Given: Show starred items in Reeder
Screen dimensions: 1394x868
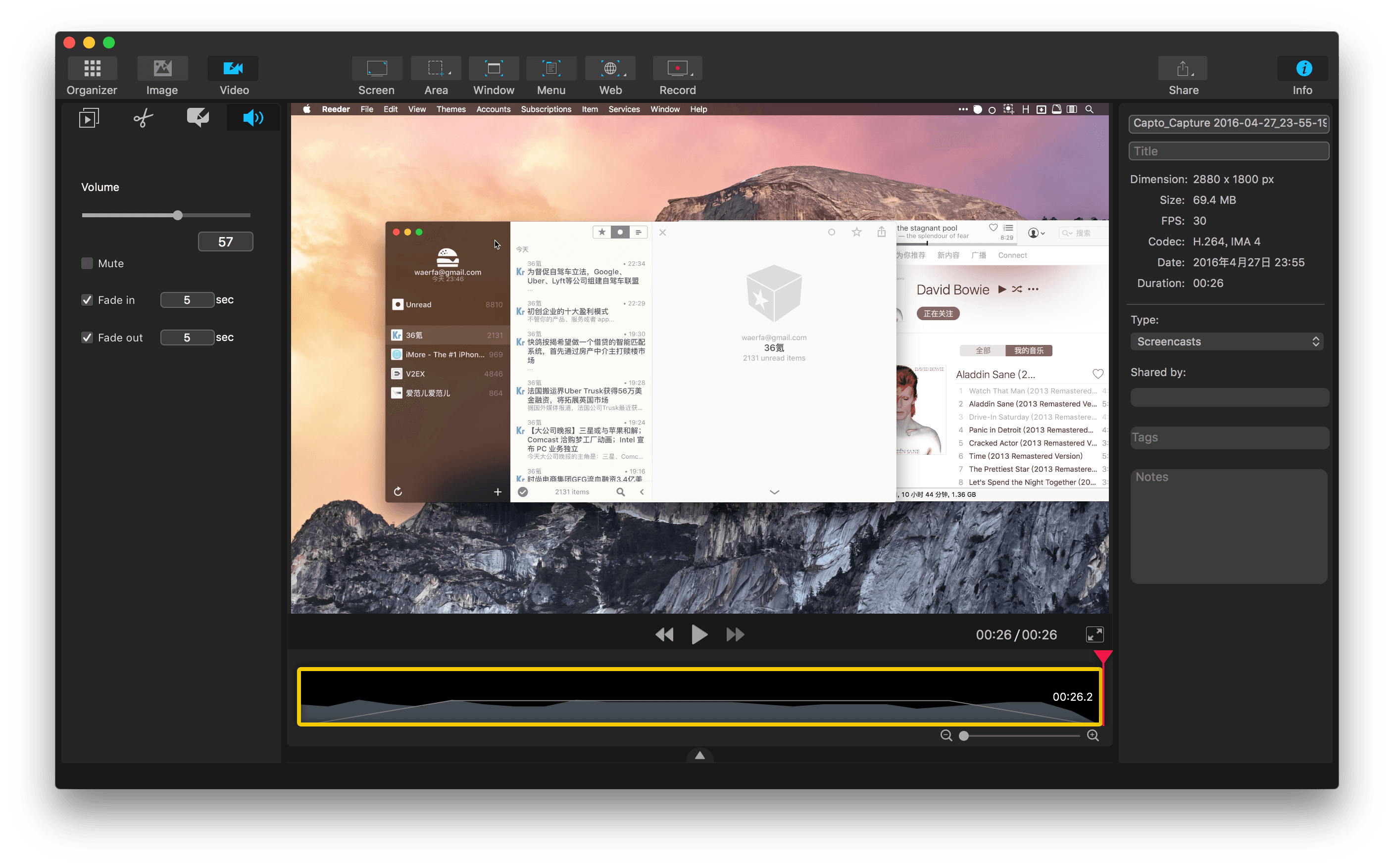Looking at the screenshot, I should [601, 232].
